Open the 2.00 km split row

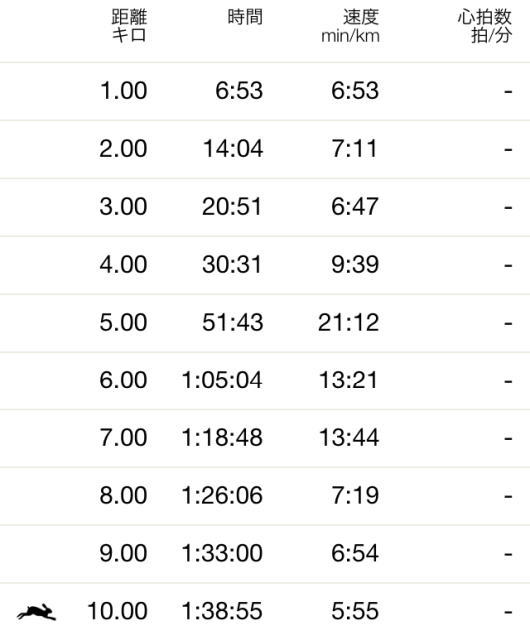pos(265,149)
